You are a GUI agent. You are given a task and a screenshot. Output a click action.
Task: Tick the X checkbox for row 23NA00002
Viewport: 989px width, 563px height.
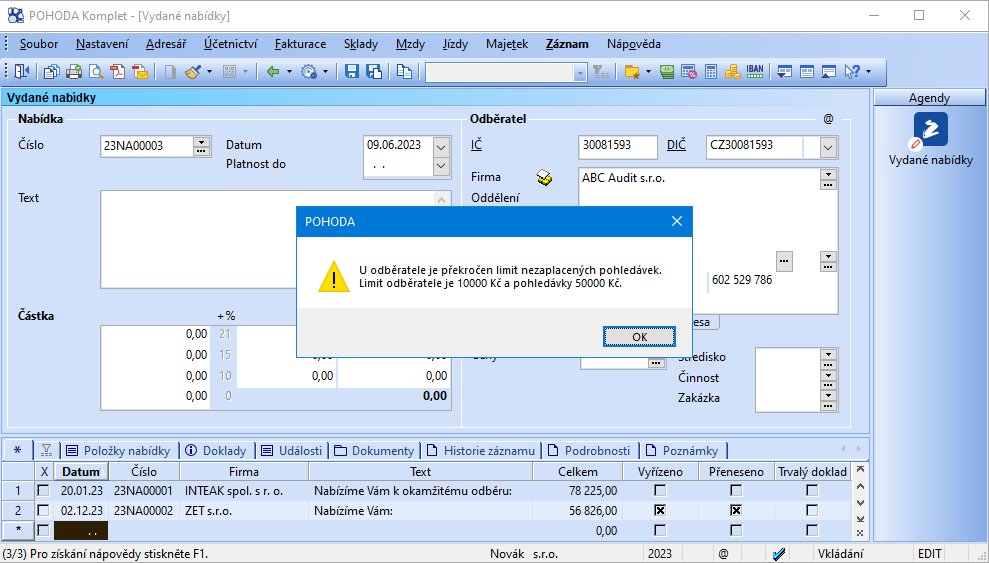[x=43, y=511]
